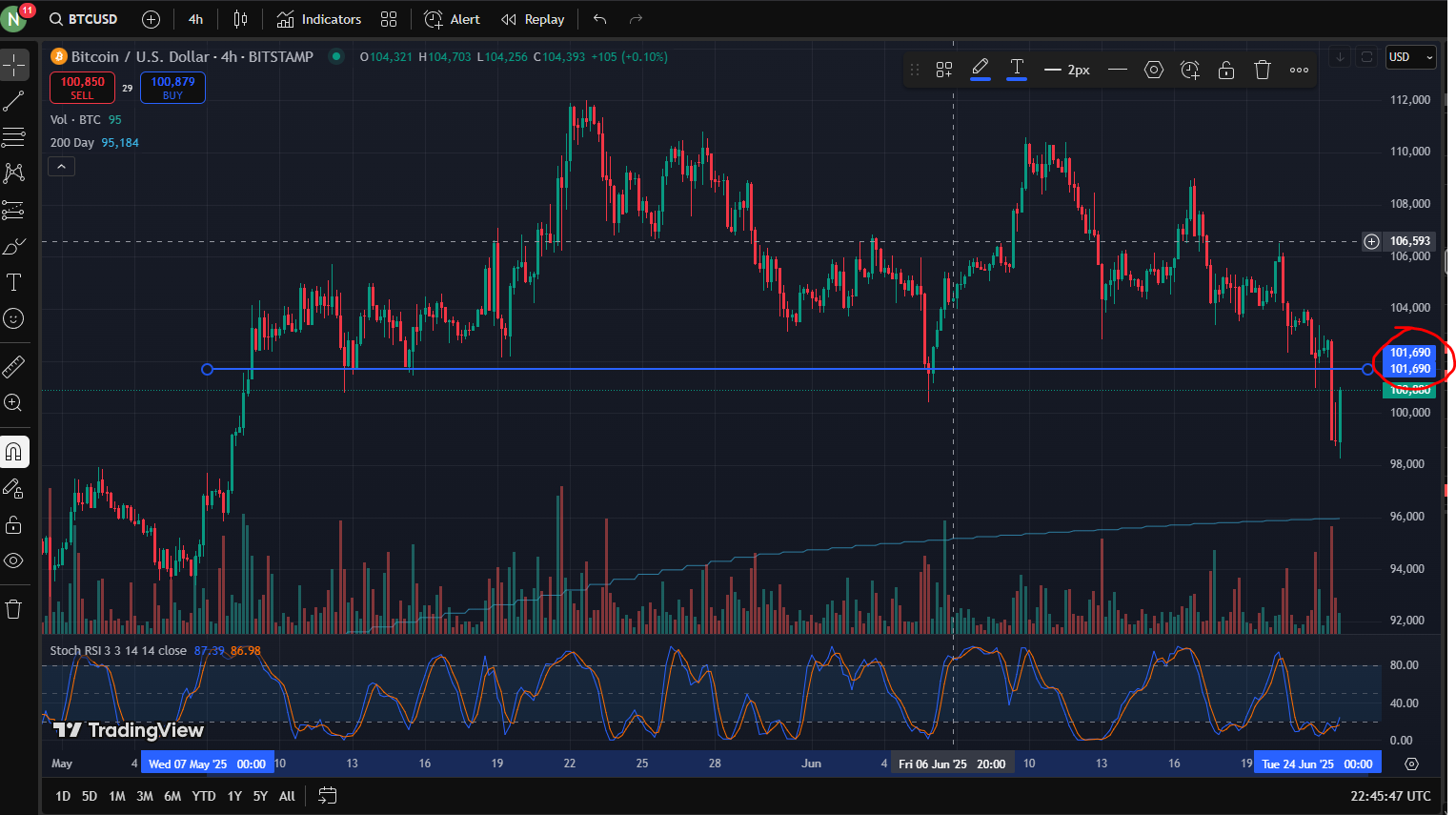The height and width of the screenshot is (815, 1456).
Task: Open the go to date calendar
Action: (x=327, y=796)
